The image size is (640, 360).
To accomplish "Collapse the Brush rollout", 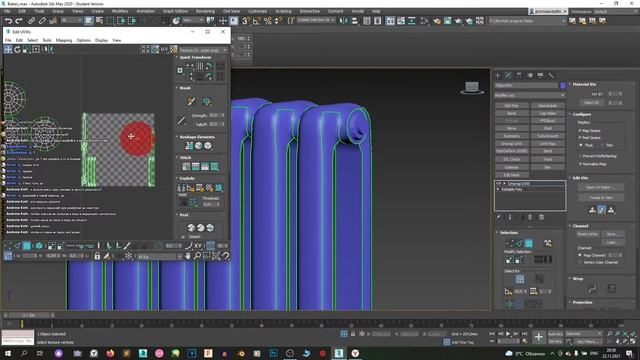I will [x=185, y=88].
